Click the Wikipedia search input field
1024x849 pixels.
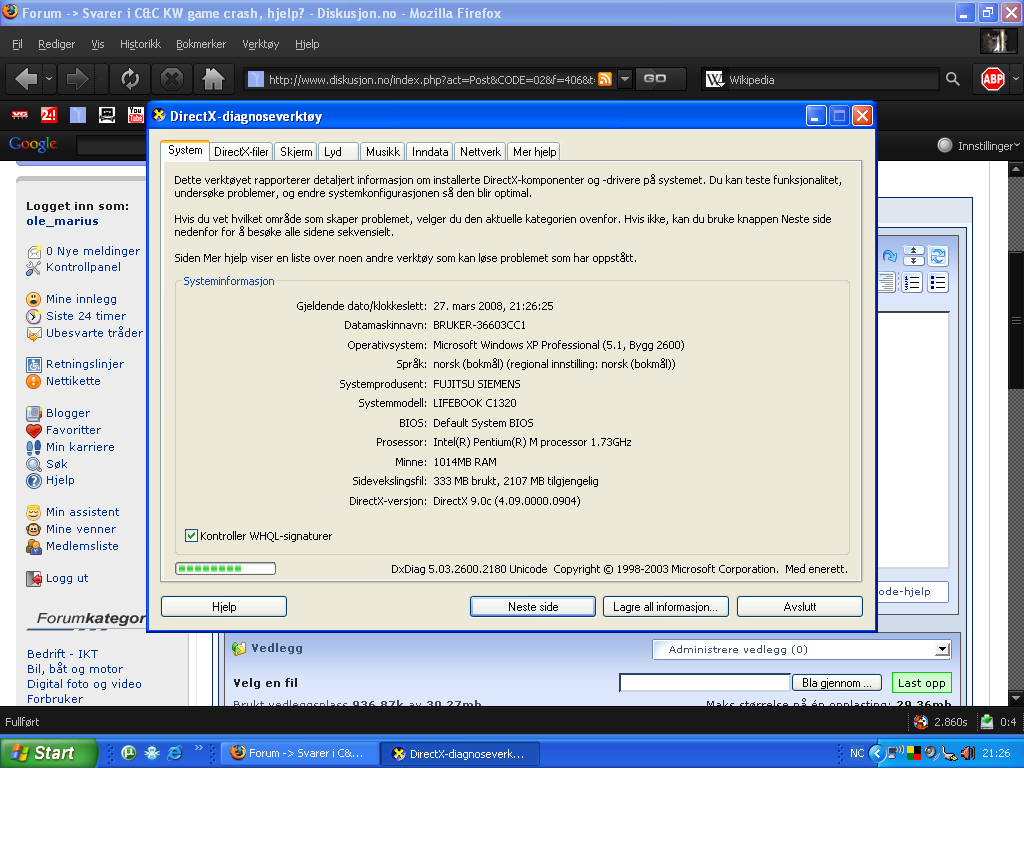coord(833,80)
